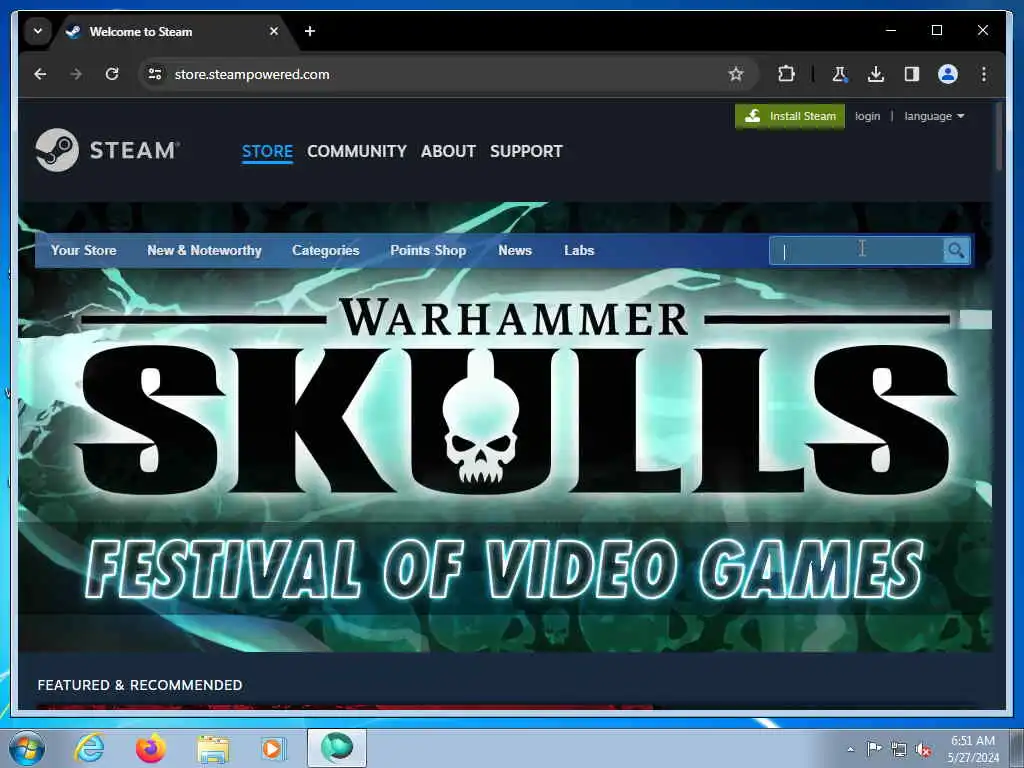The image size is (1024, 768).
Task: Click the browser forward arrow
Action: 76,74
